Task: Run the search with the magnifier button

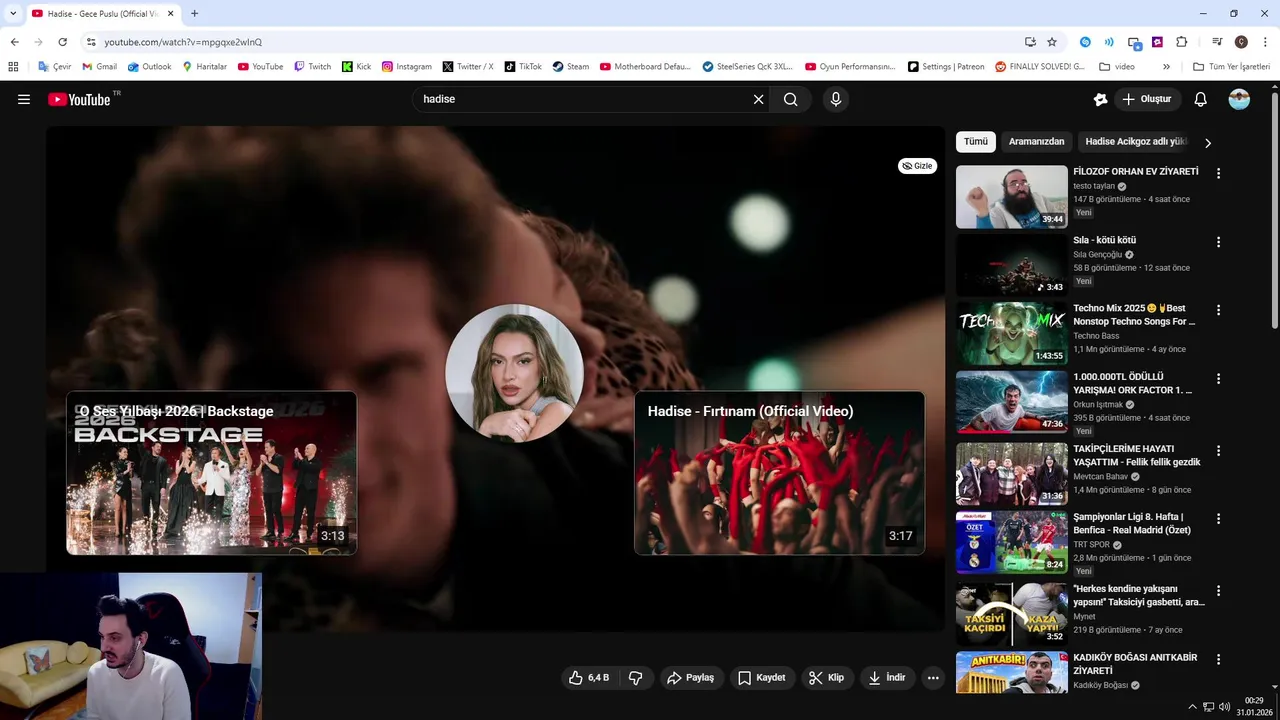Action: [x=790, y=99]
